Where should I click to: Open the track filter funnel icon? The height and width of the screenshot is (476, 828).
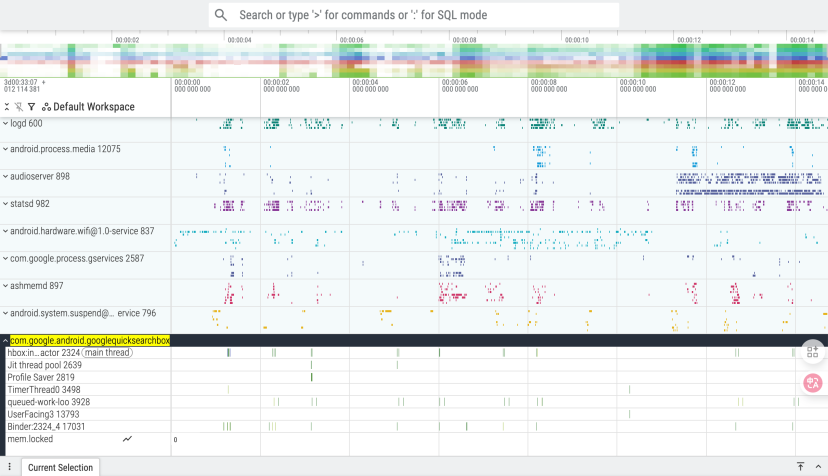pos(31,107)
